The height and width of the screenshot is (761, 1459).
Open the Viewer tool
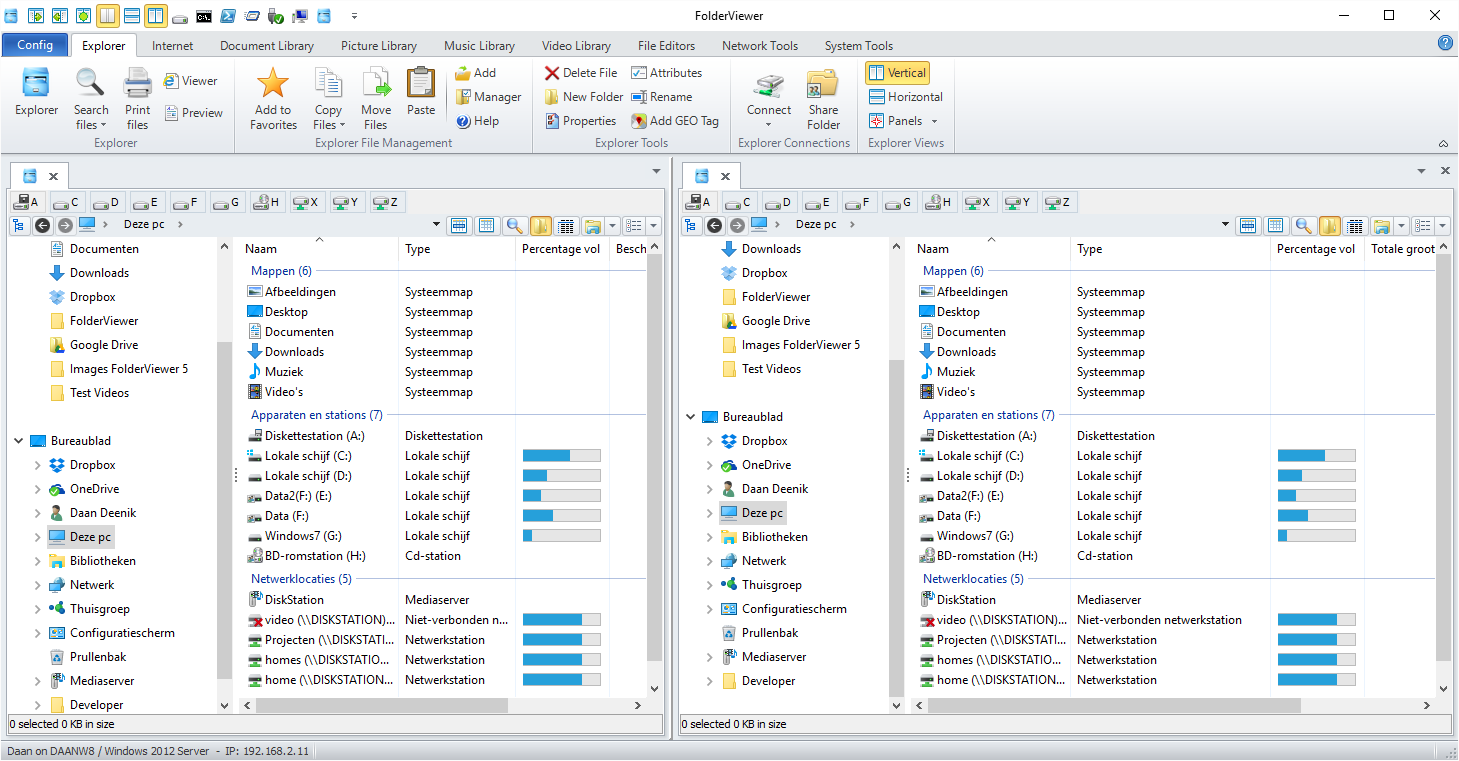(x=190, y=81)
